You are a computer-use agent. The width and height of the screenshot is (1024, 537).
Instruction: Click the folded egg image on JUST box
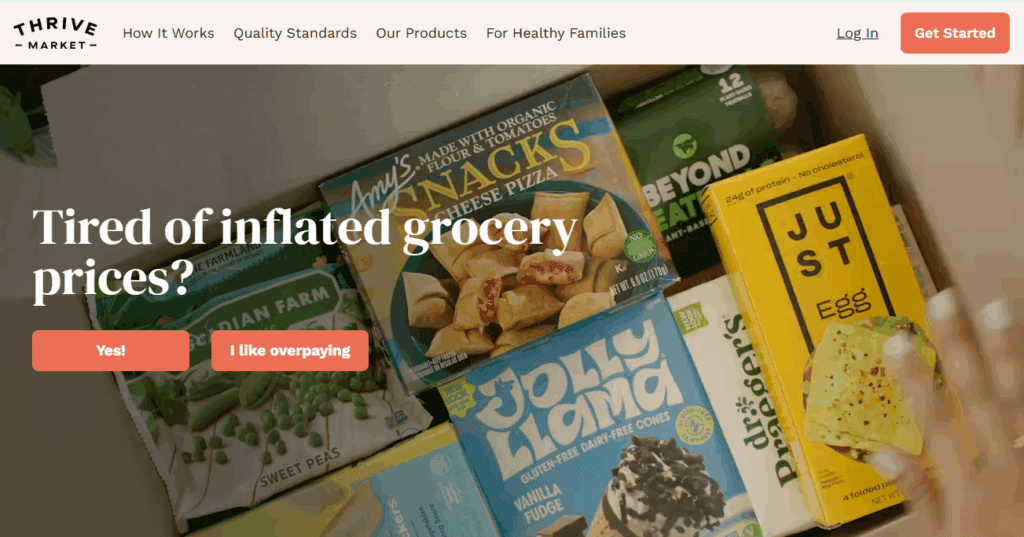click(862, 385)
